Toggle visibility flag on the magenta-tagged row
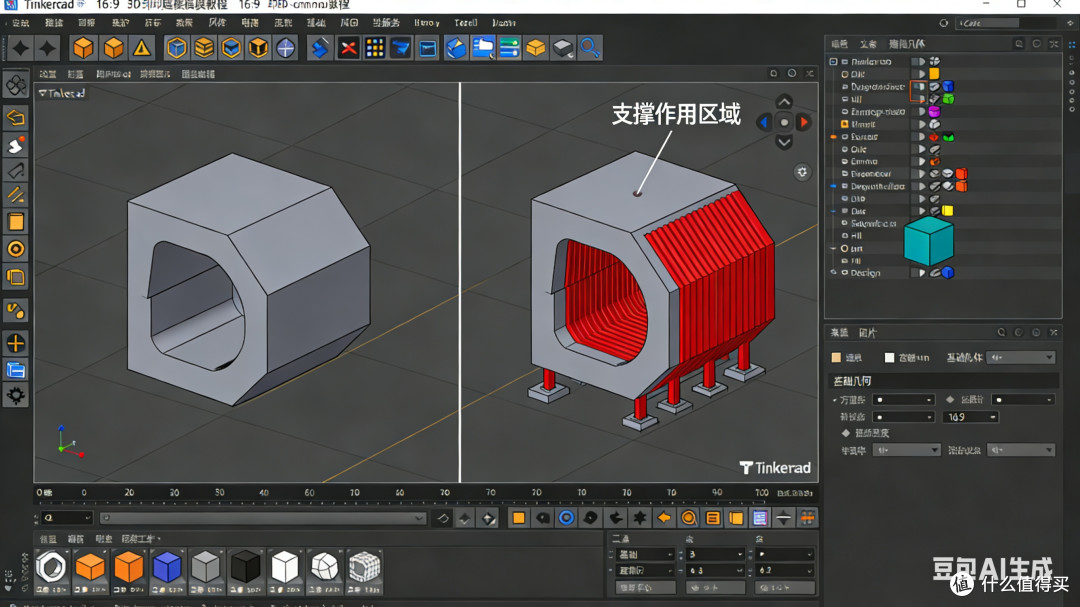The image size is (1080, 607). [921, 112]
